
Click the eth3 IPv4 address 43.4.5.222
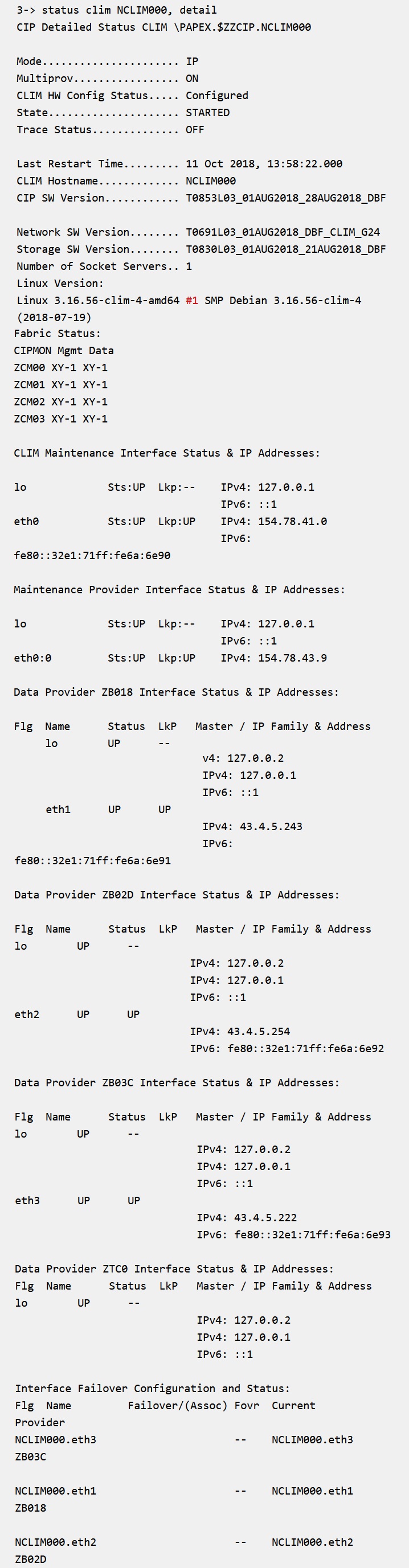pos(265,1217)
